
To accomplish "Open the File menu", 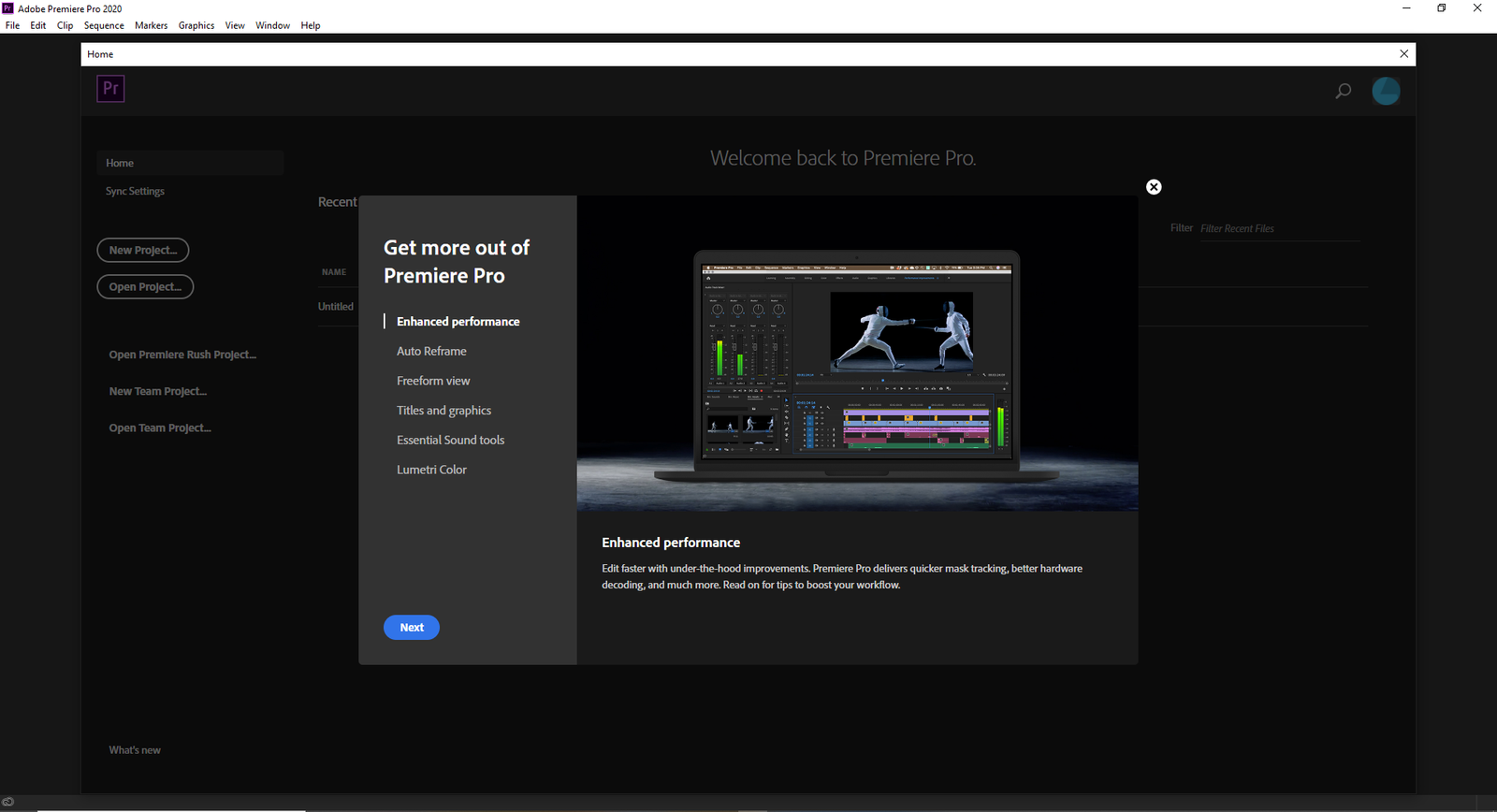I will click(12, 25).
